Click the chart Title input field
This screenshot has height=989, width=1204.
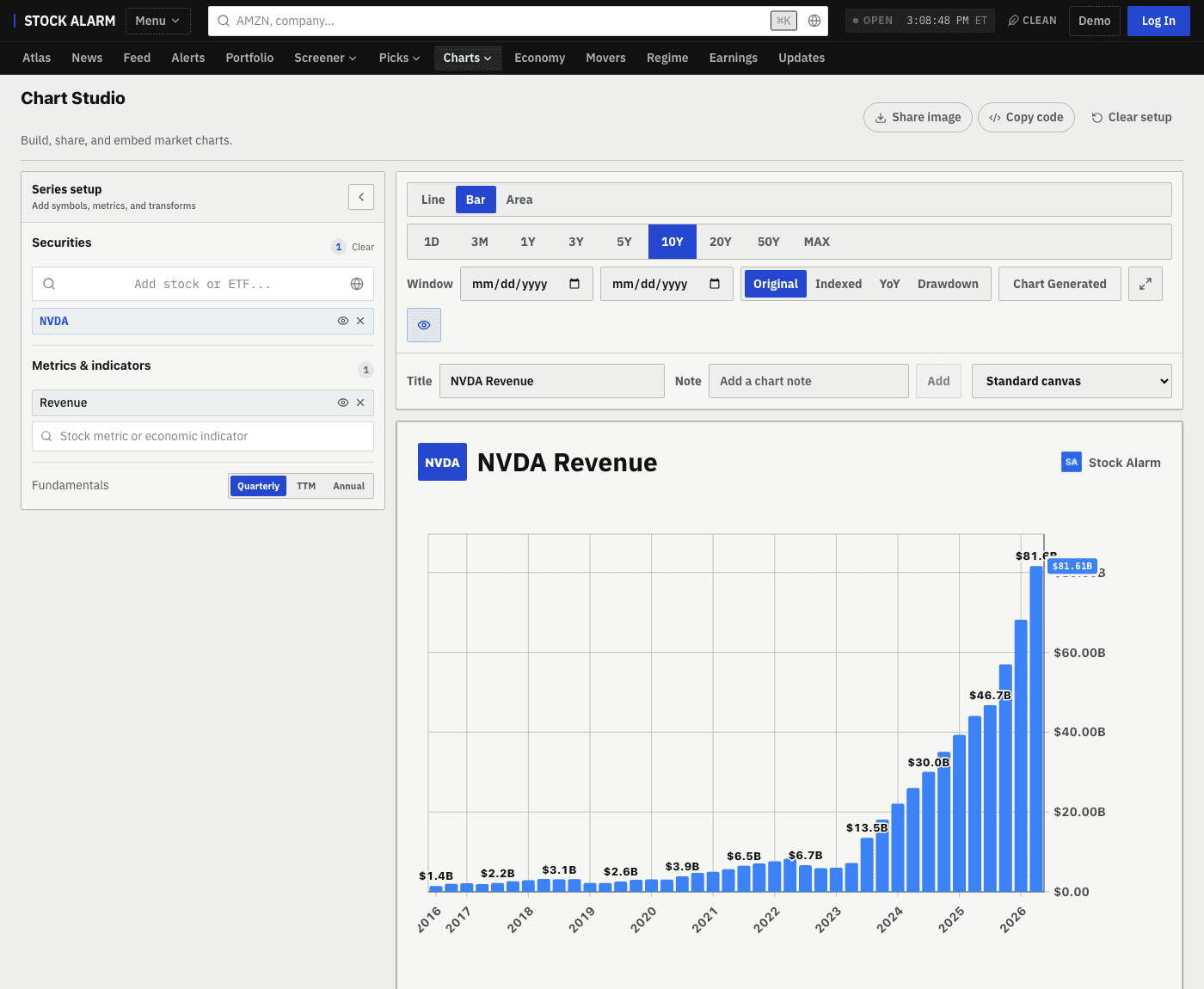pos(552,381)
